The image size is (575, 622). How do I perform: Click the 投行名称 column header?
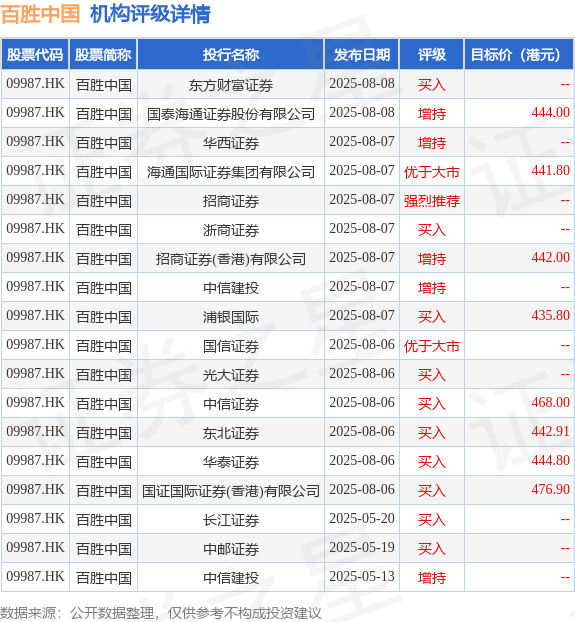[x=231, y=54]
